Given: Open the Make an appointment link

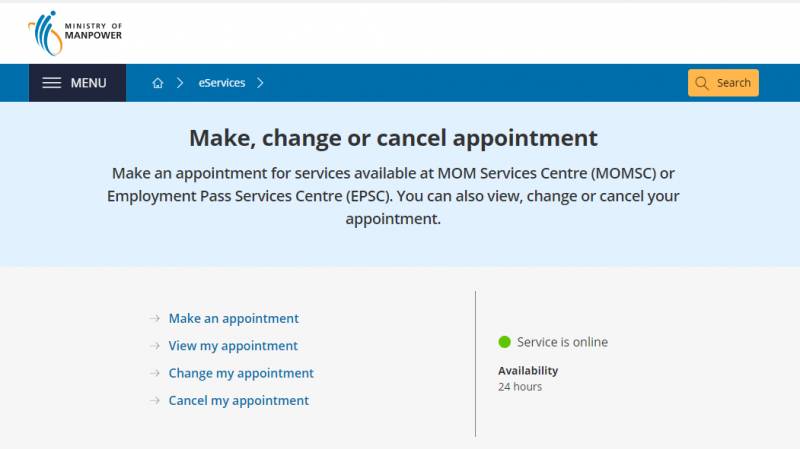Looking at the screenshot, I should pos(233,319).
